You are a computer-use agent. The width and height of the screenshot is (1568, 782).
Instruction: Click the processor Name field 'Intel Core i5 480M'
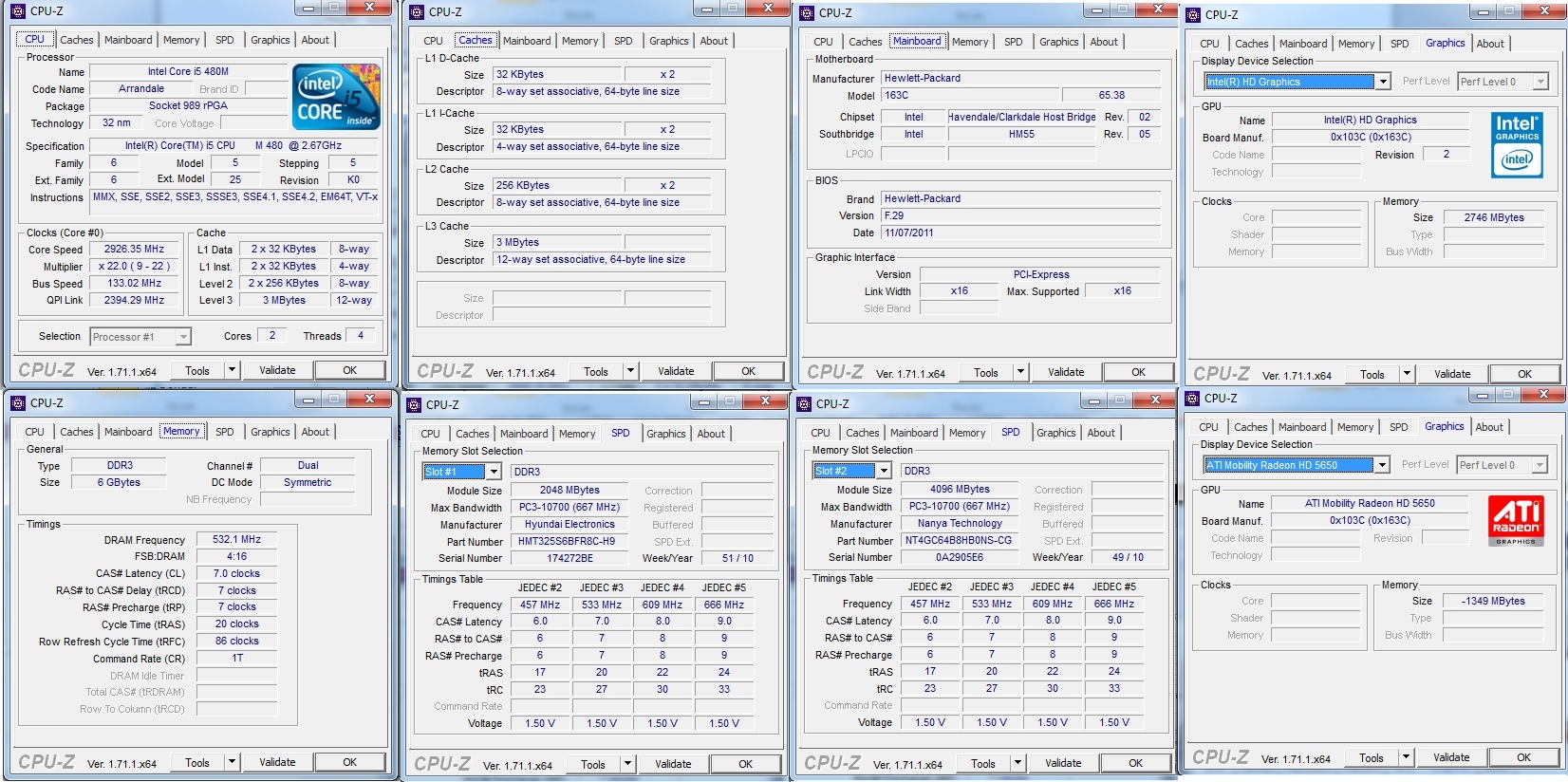tap(188, 71)
